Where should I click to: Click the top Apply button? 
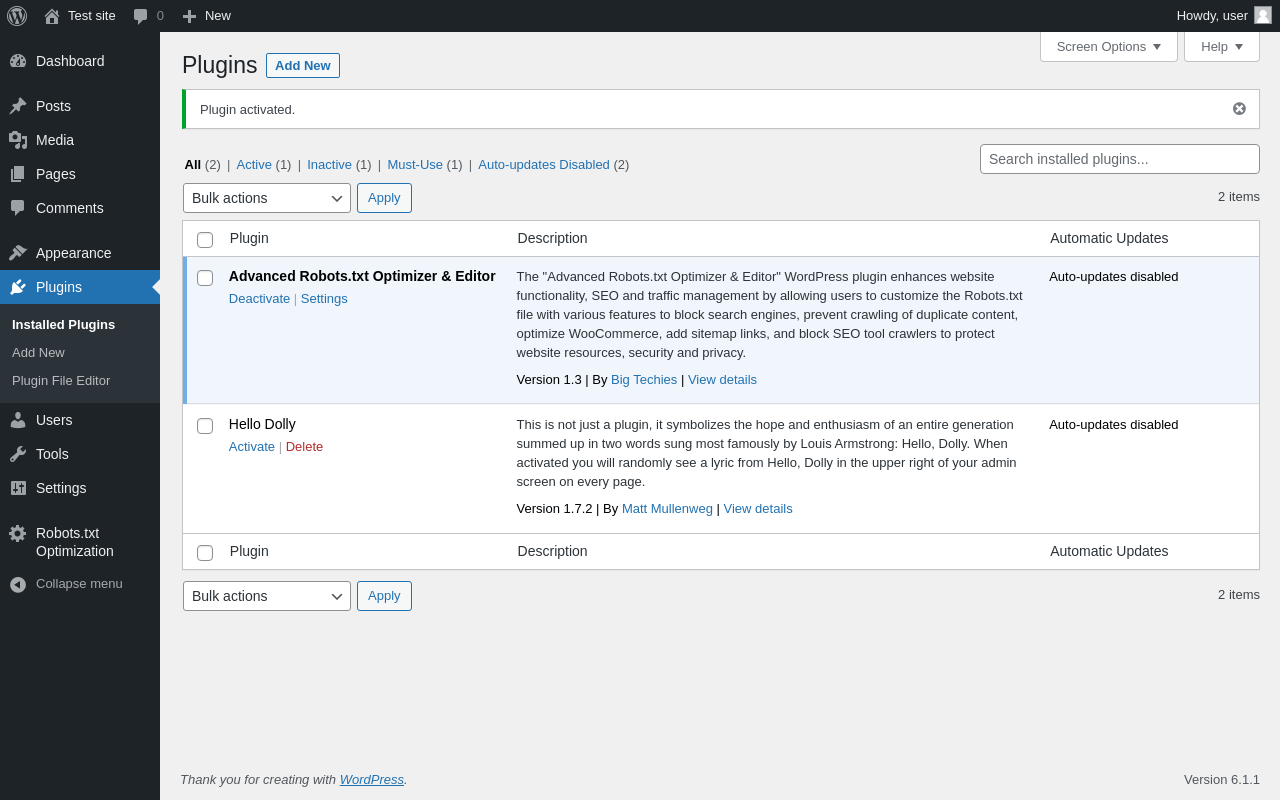(384, 198)
